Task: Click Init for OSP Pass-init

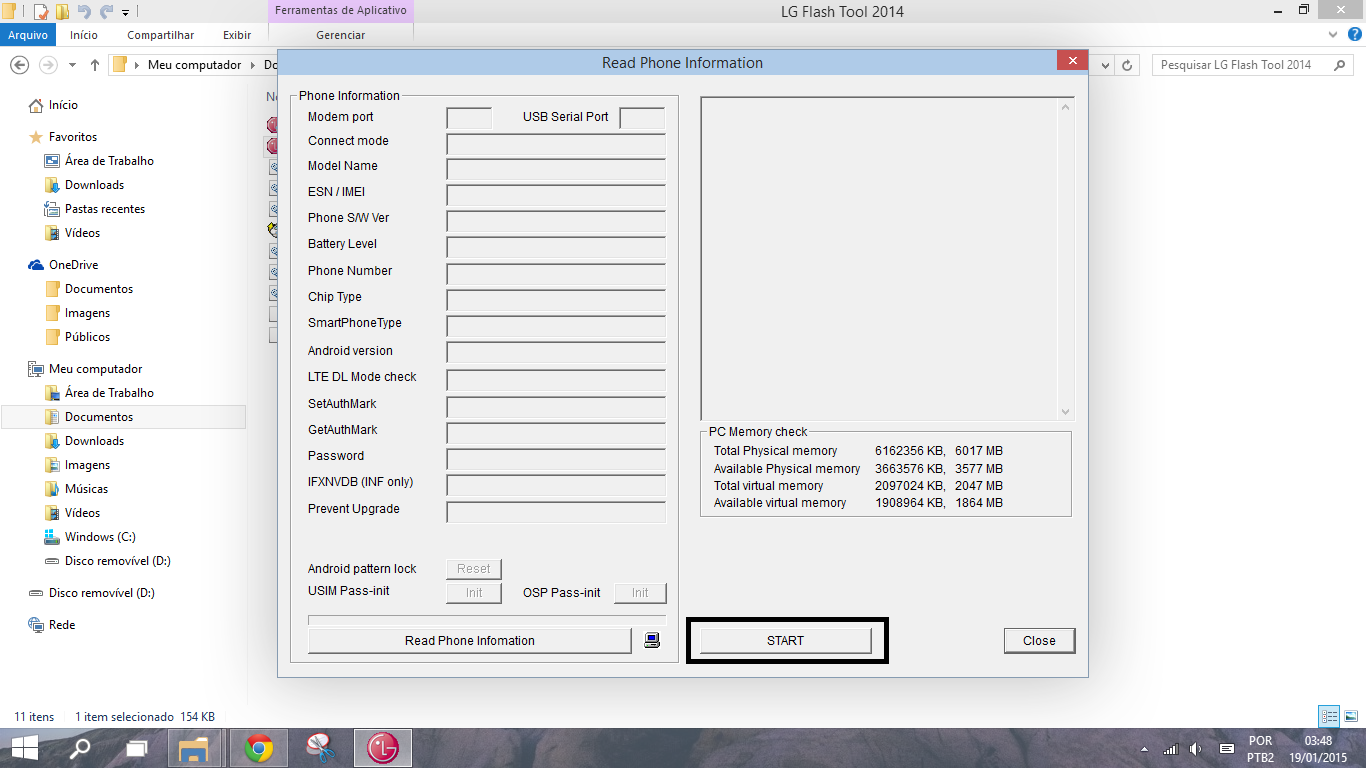Action: tap(640, 592)
